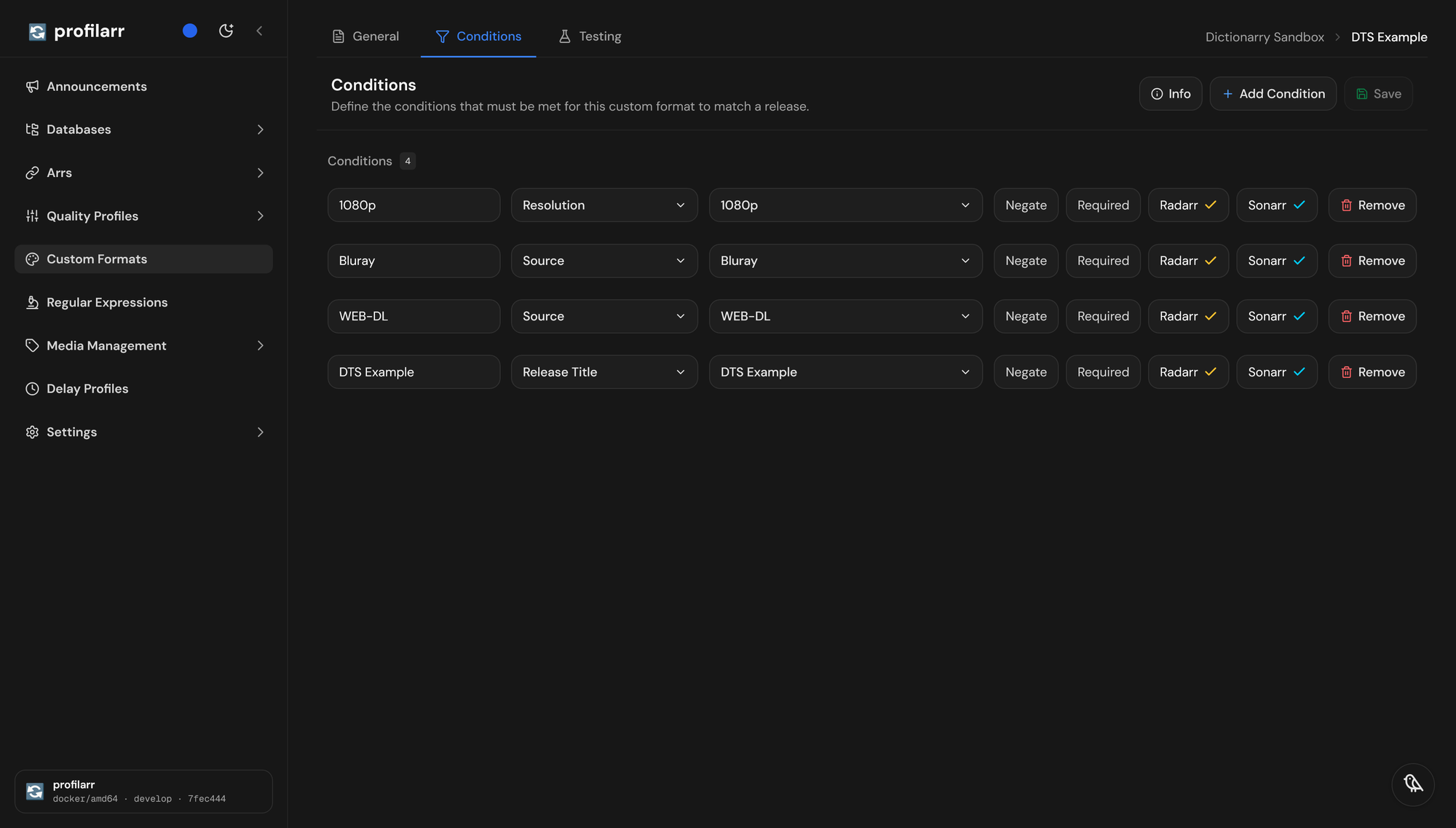This screenshot has height=828, width=1456.
Task: Toggle Sonarr on the 1080p condition
Action: (x=1277, y=205)
